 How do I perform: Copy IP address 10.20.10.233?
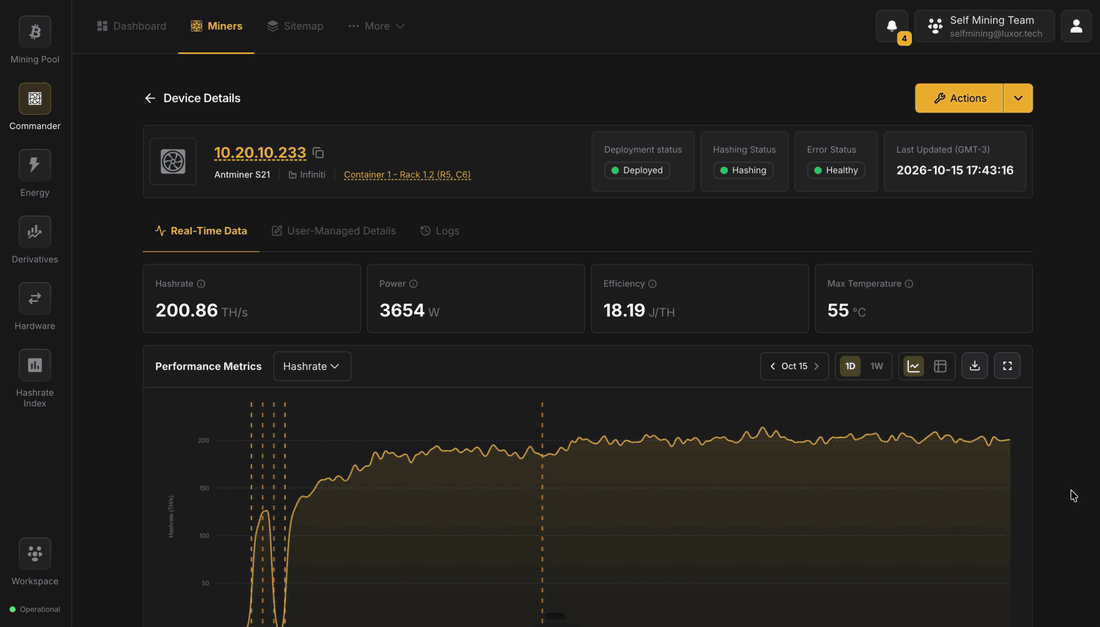(x=318, y=153)
